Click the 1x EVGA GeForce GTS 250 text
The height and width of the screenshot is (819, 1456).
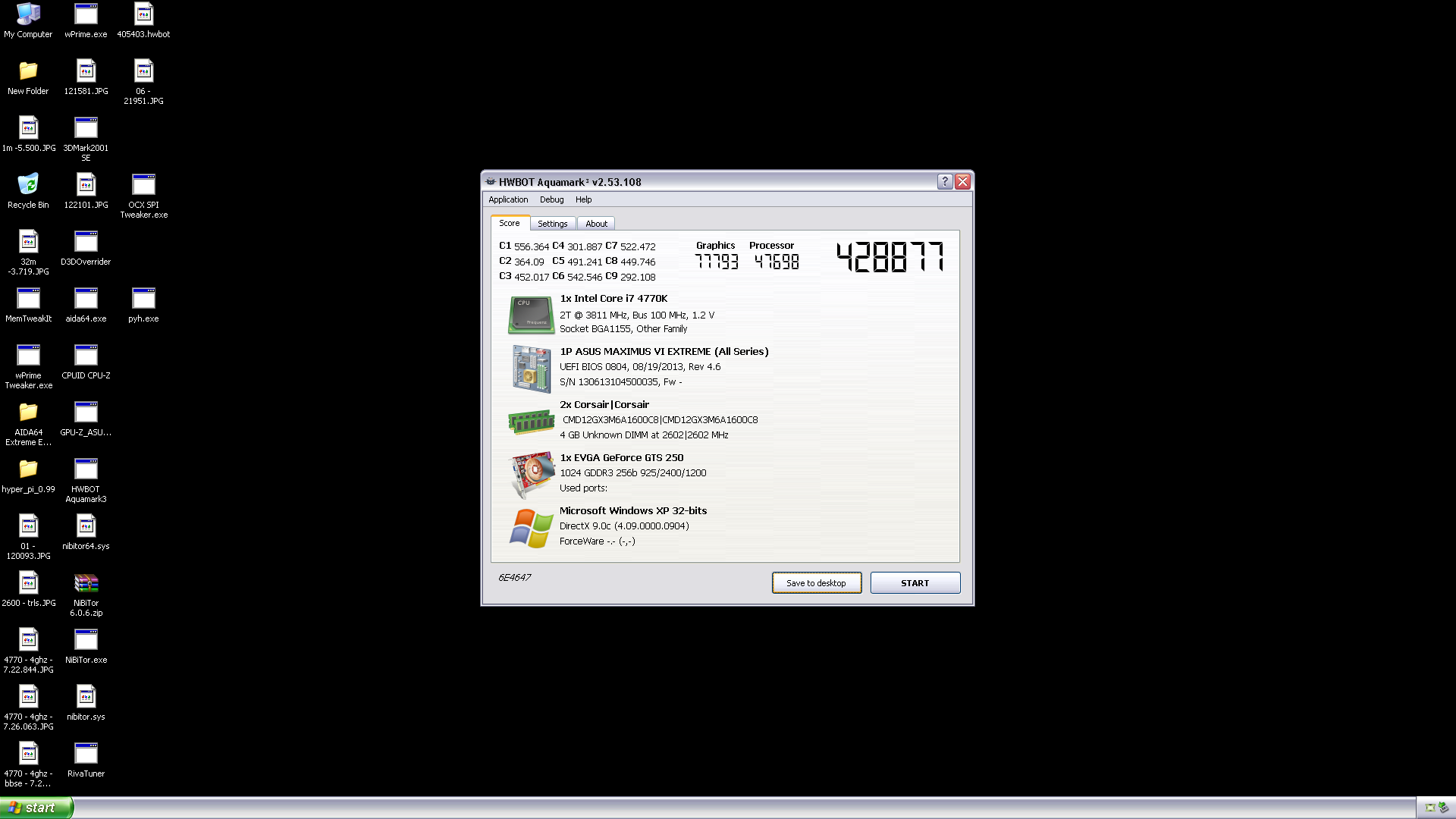(x=622, y=458)
